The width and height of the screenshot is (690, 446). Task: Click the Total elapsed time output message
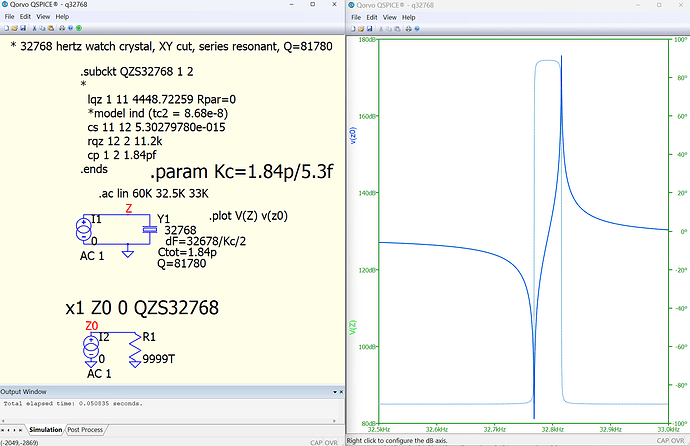click(73, 403)
